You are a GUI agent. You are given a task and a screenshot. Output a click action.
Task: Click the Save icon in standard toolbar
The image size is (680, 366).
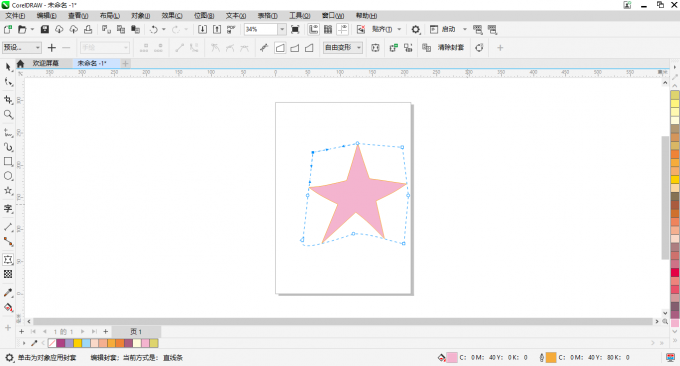(x=45, y=29)
